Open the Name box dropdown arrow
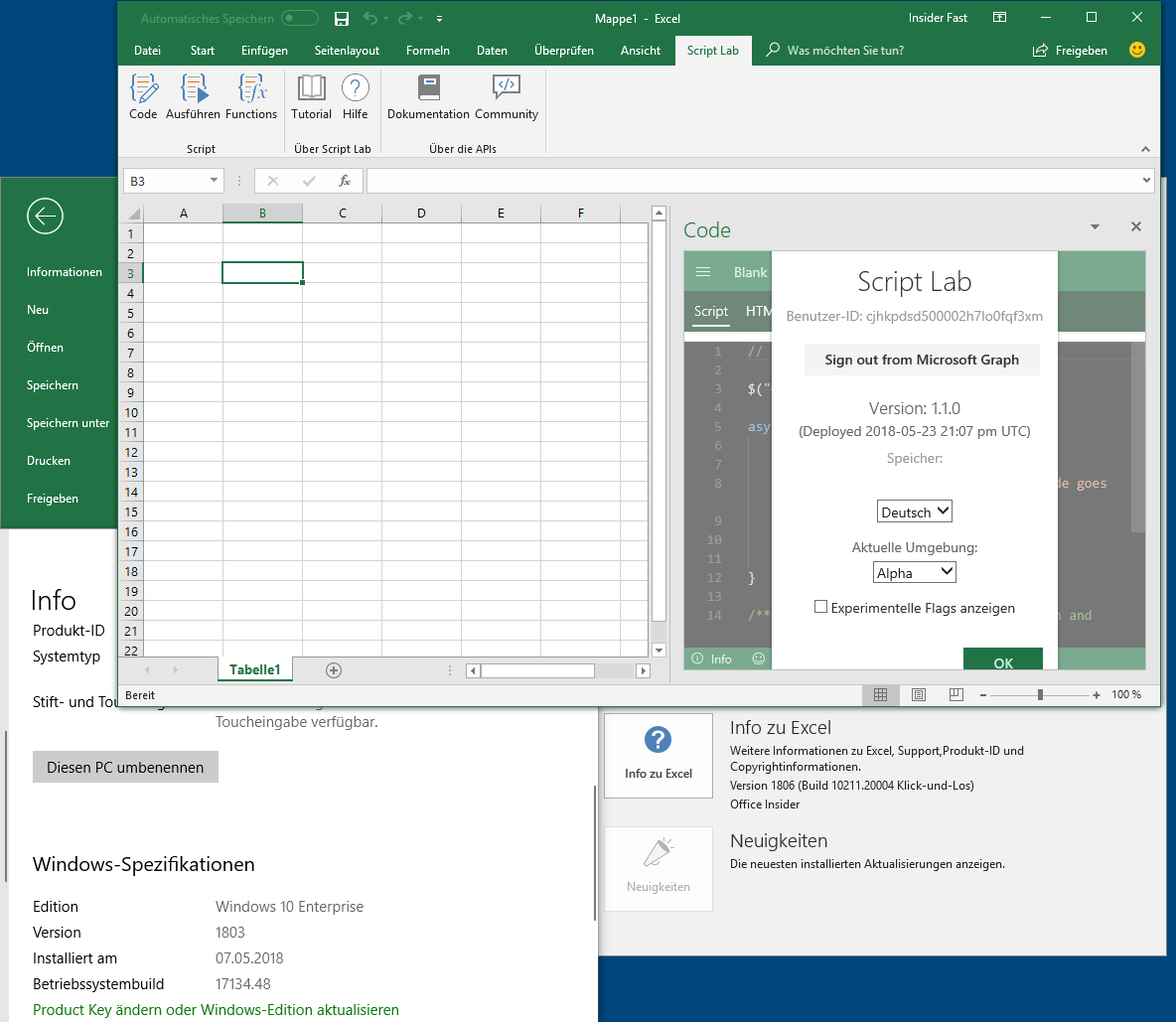This screenshot has height=1022, width=1176. click(x=213, y=181)
